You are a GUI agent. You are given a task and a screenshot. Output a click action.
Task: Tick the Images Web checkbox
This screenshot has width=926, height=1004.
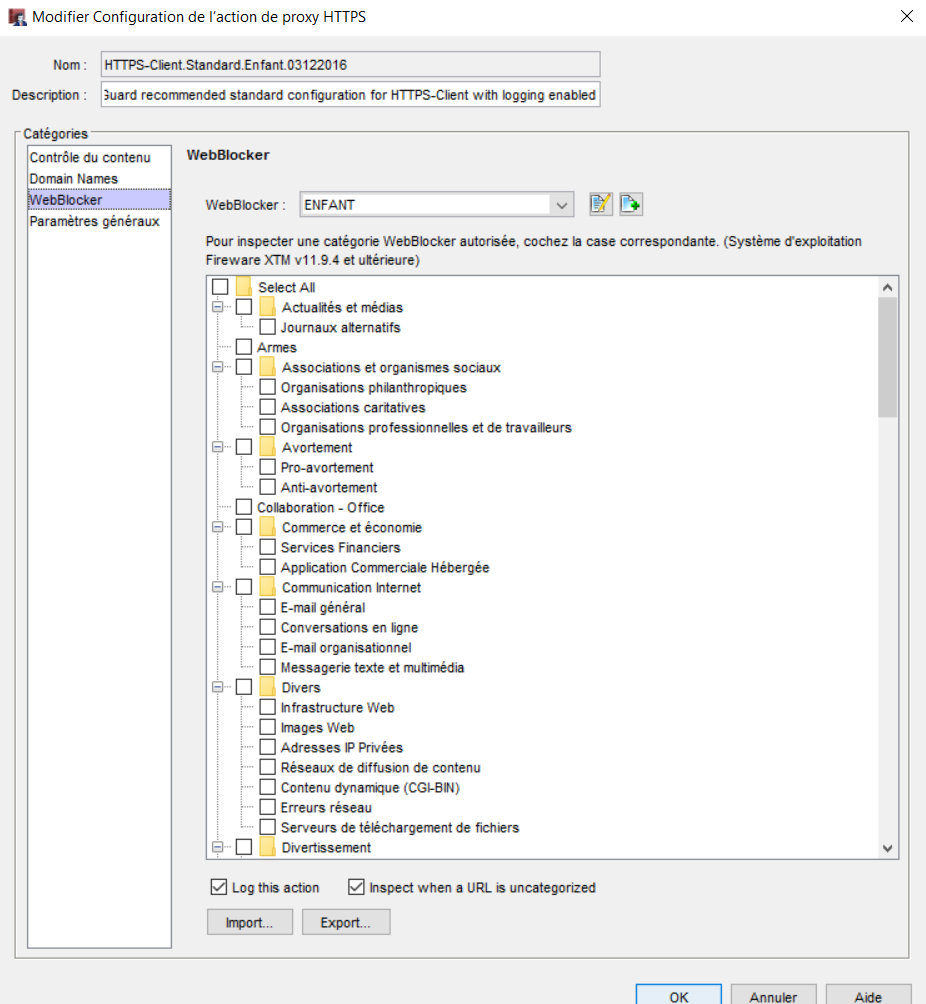[268, 727]
